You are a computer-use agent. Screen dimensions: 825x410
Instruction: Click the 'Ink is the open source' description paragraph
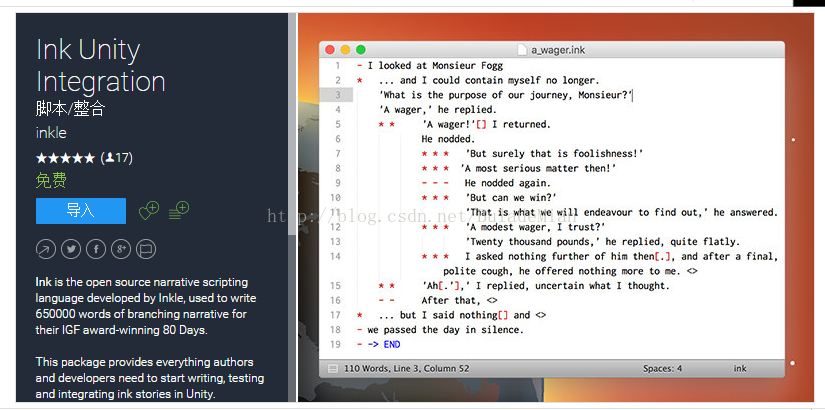[146, 306]
